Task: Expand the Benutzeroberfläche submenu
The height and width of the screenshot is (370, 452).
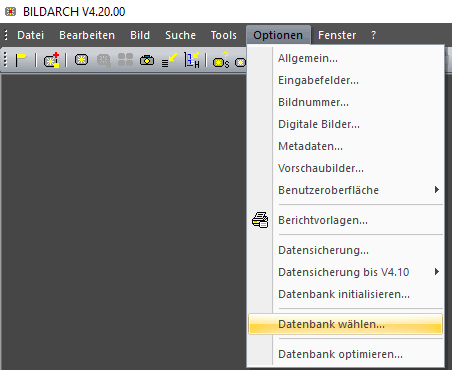Action: point(345,190)
